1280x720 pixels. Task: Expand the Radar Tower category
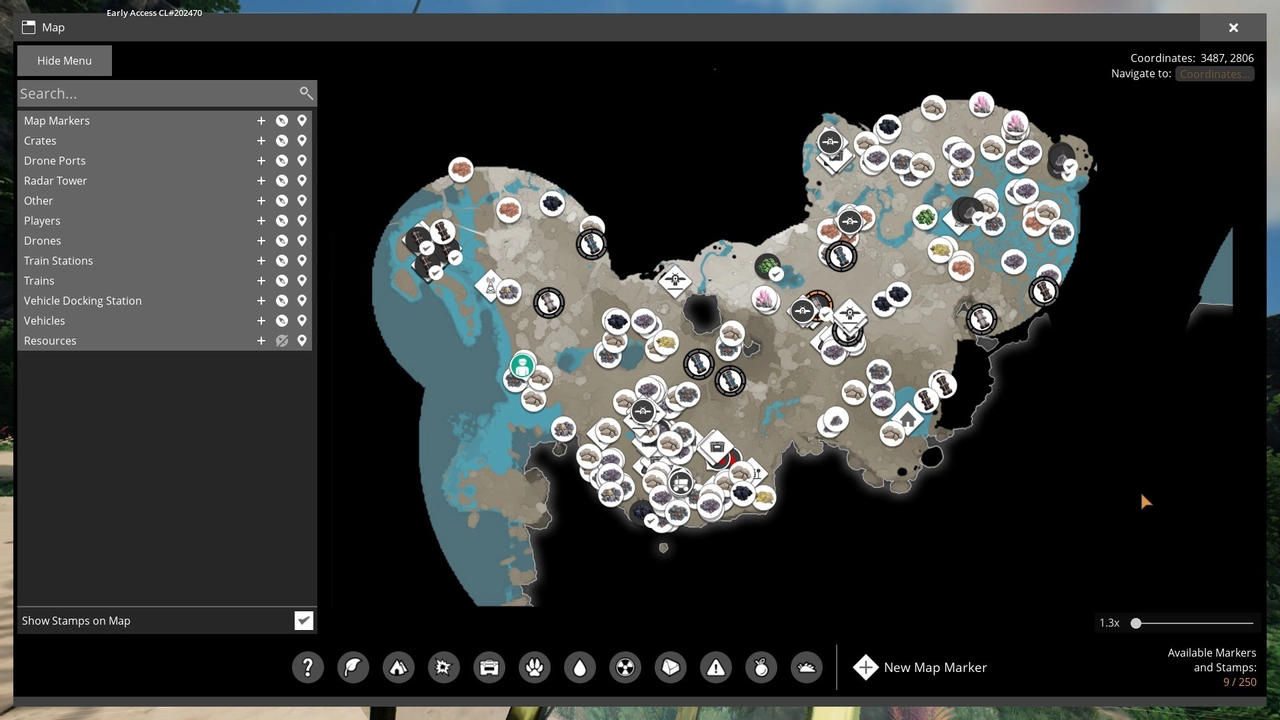261,181
